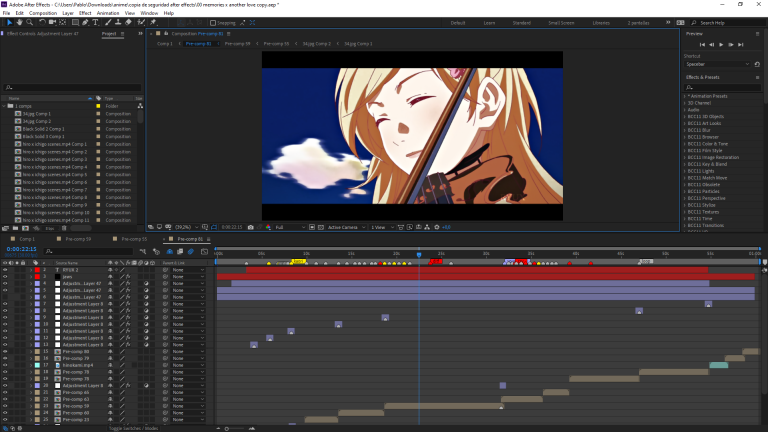
Task: Select the Clone Stamp tool
Action: click(118, 23)
